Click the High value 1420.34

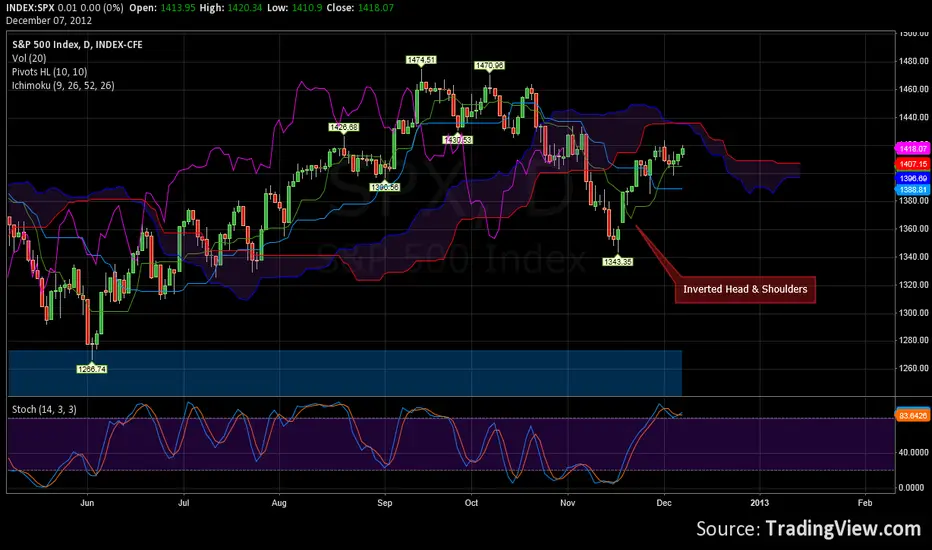click(x=245, y=8)
